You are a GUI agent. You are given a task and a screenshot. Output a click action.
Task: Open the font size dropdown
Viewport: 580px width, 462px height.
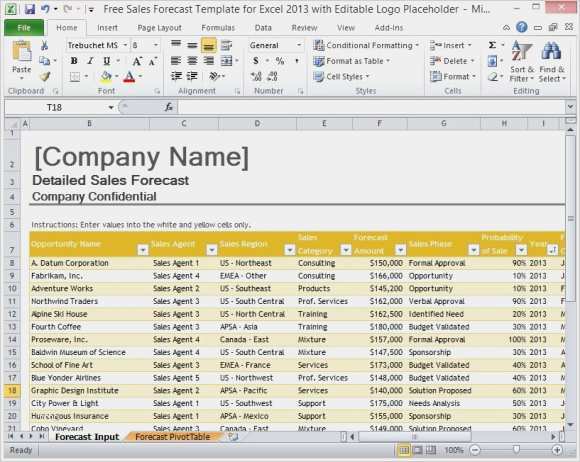click(156, 45)
